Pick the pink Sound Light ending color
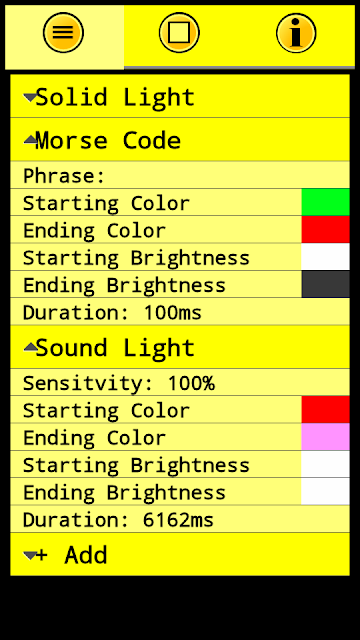 325,437
